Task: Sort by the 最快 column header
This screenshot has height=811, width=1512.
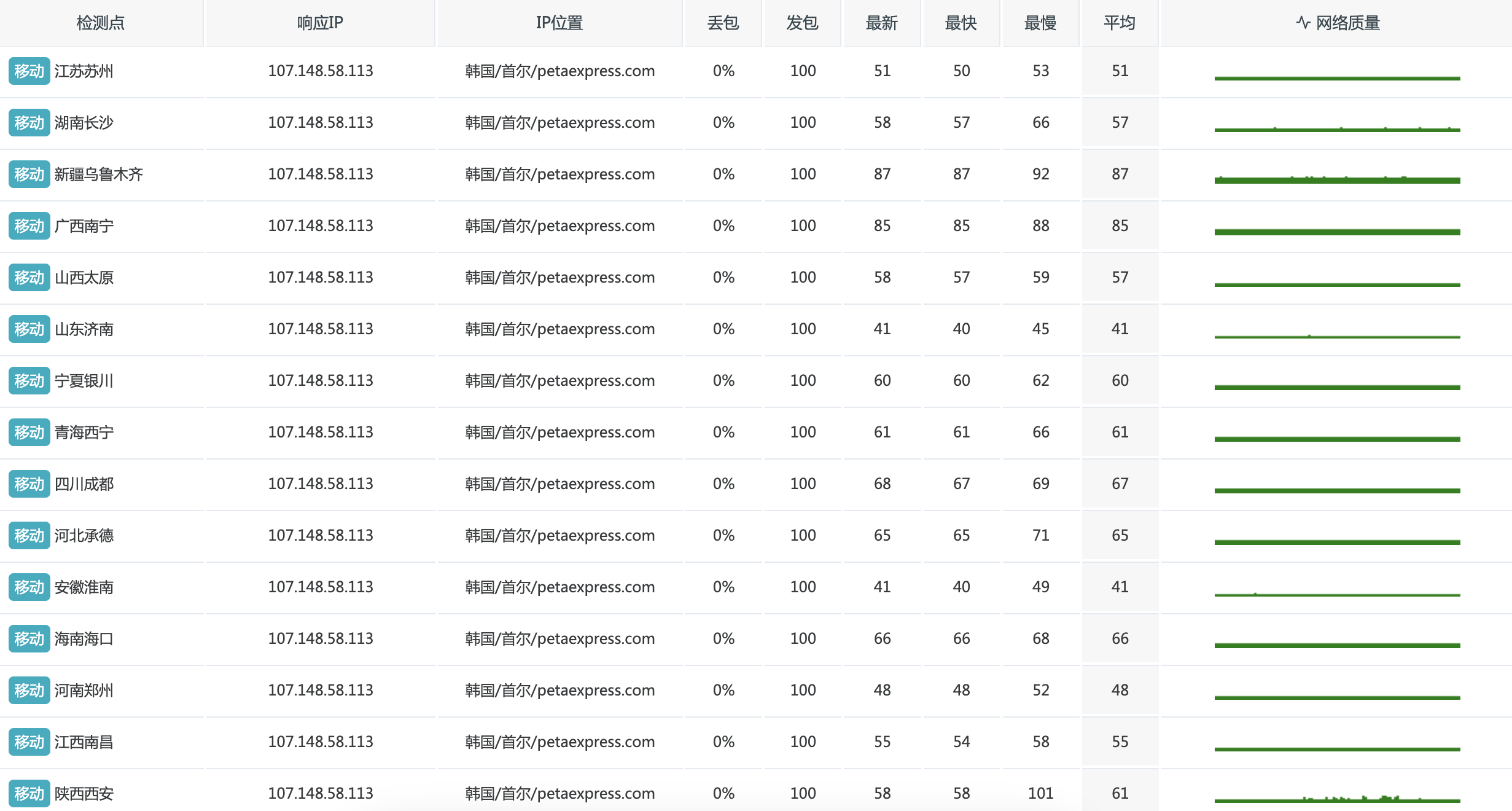Action: [x=961, y=23]
